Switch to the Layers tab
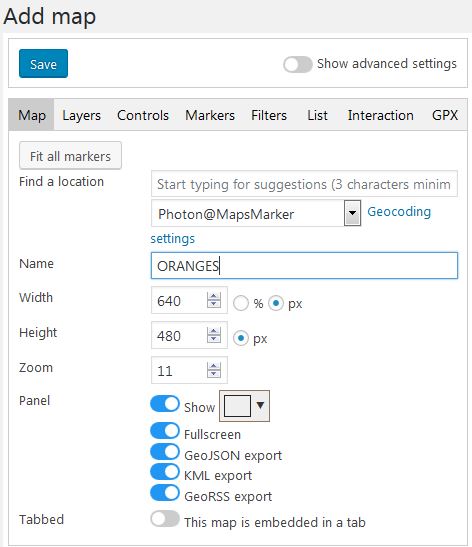The width and height of the screenshot is (472, 547). (81, 115)
